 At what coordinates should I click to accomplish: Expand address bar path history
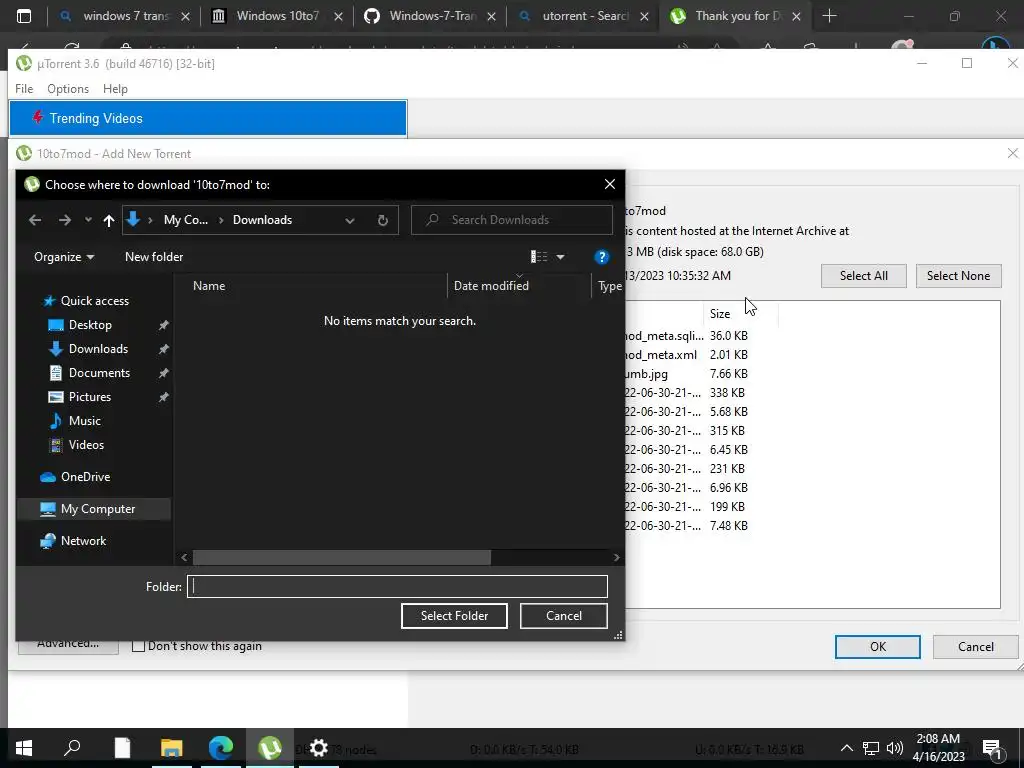(350, 220)
